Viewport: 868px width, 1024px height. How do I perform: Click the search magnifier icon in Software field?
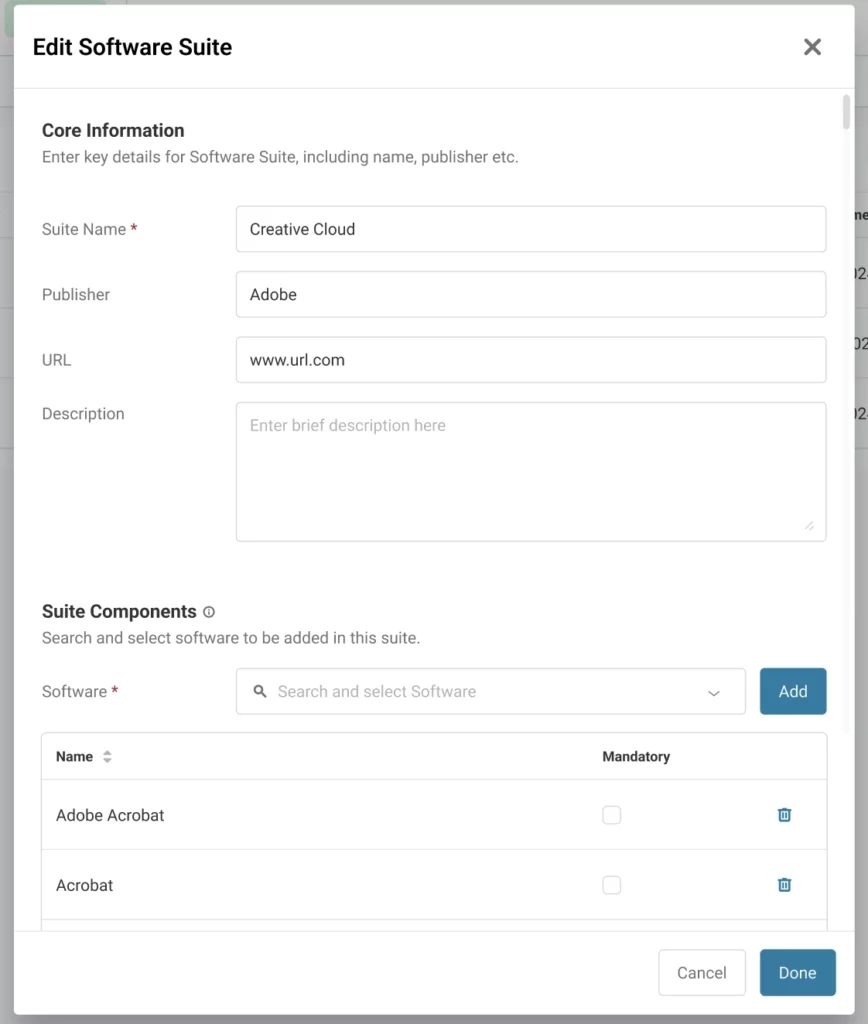(260, 691)
